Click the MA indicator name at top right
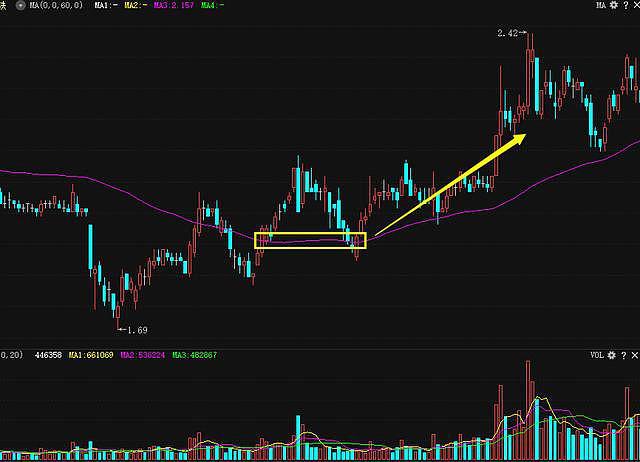Screen dimensions: 640x462 601,5
